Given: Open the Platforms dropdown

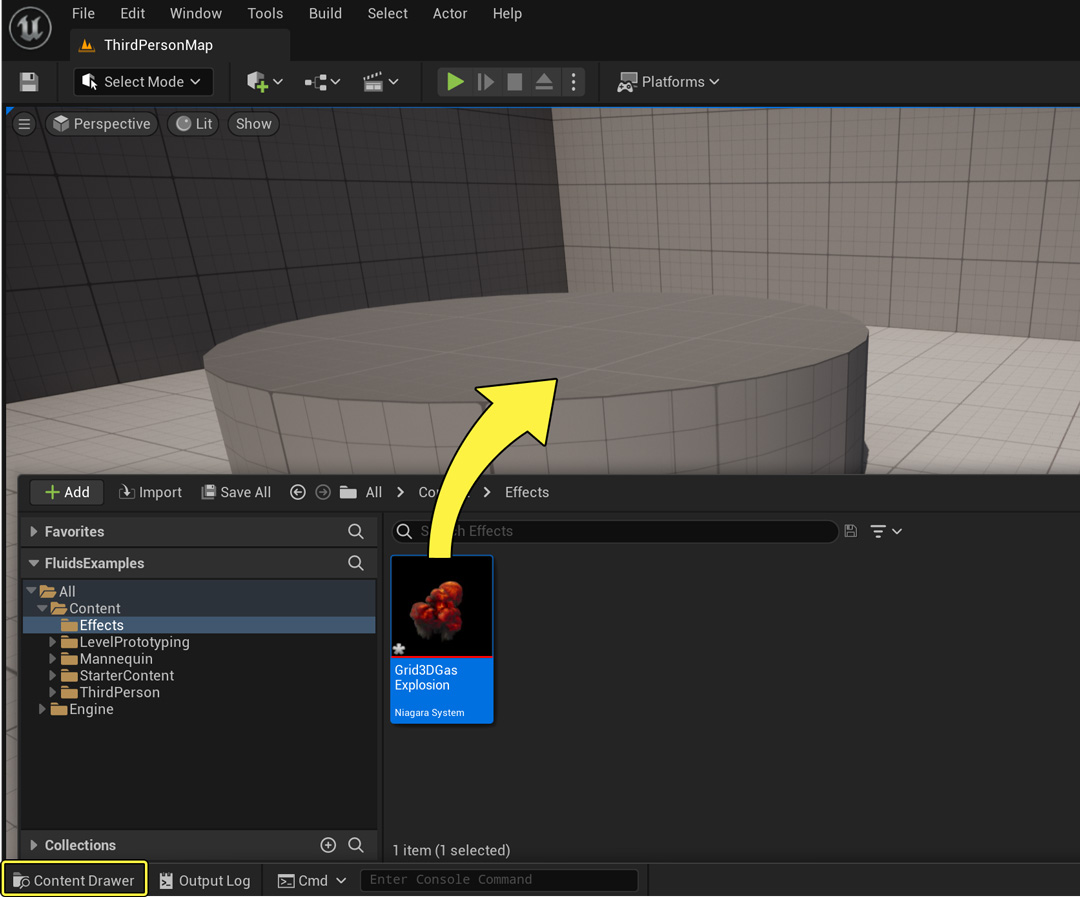Looking at the screenshot, I should [668, 81].
